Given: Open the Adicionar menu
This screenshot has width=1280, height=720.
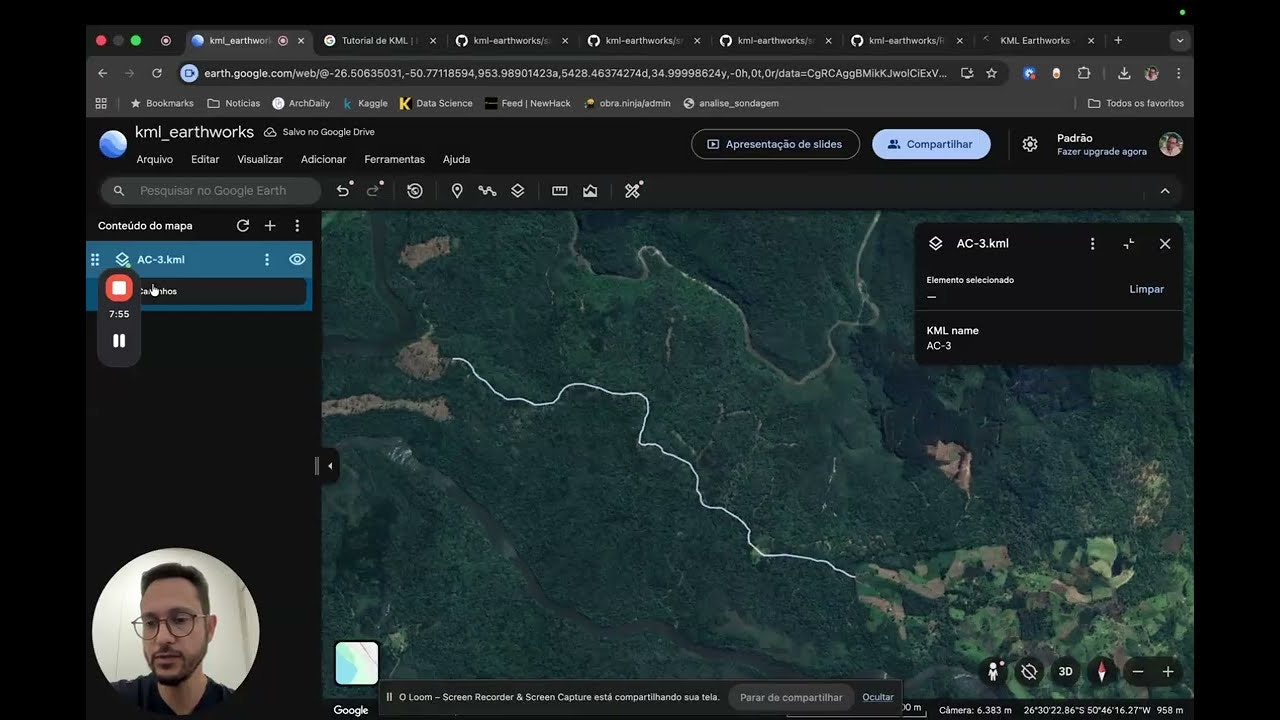Looking at the screenshot, I should pos(323,160).
